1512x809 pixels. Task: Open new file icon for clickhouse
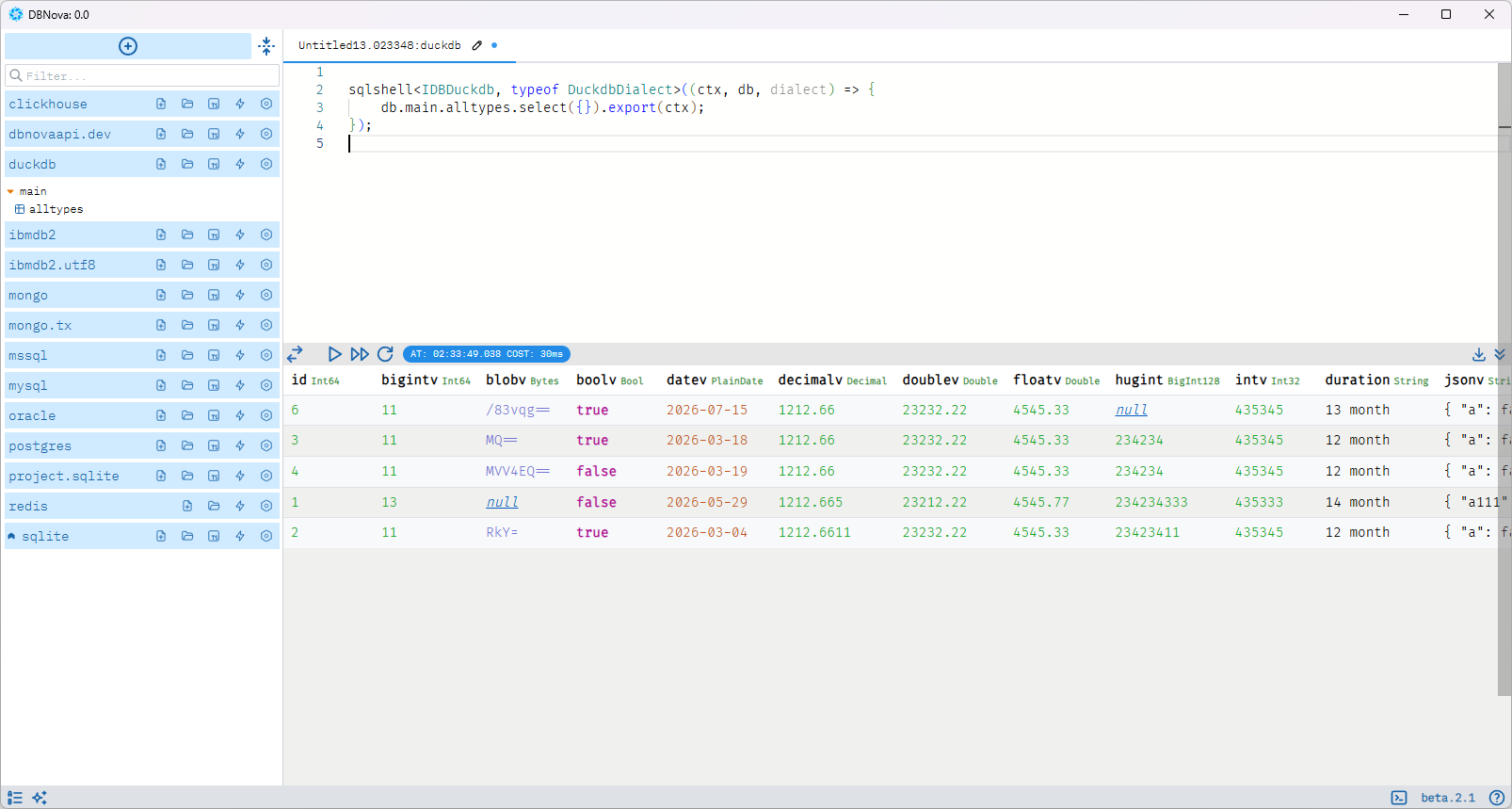click(x=161, y=104)
